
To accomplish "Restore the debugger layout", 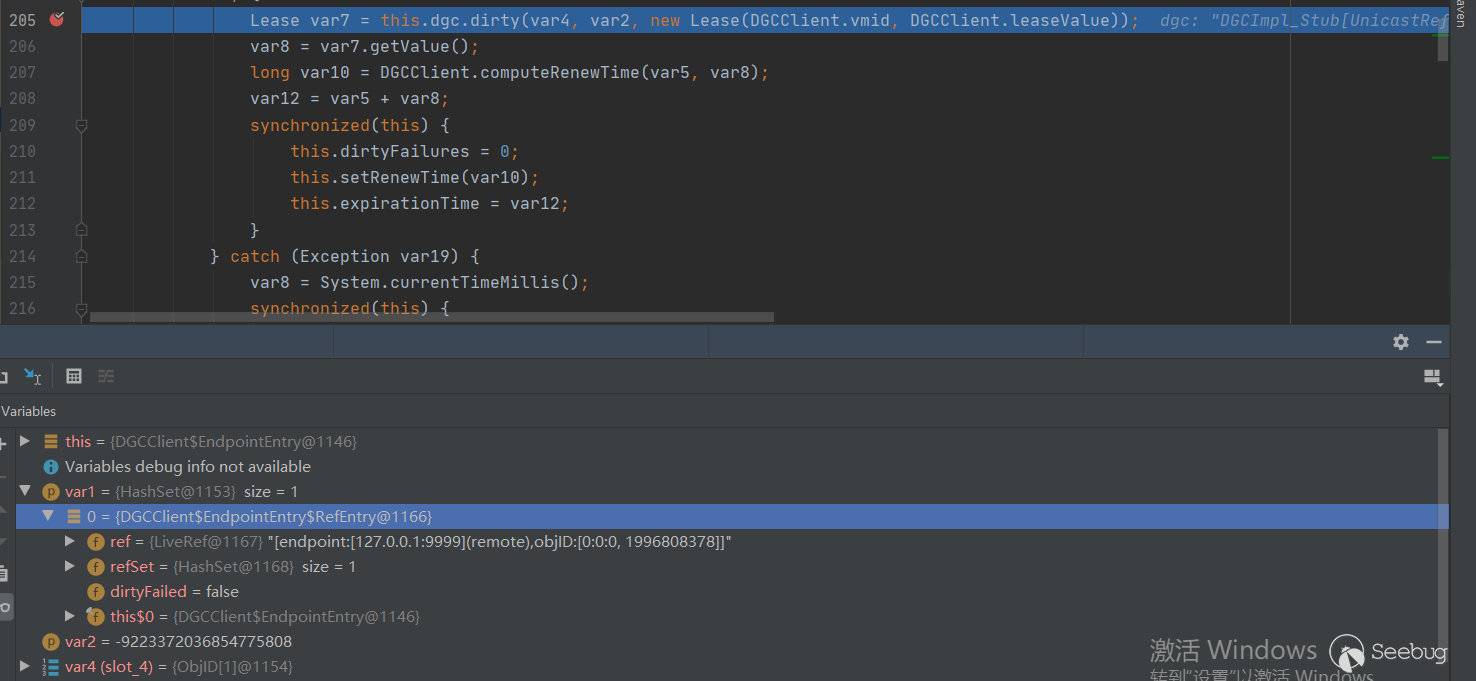I will (x=1432, y=377).
